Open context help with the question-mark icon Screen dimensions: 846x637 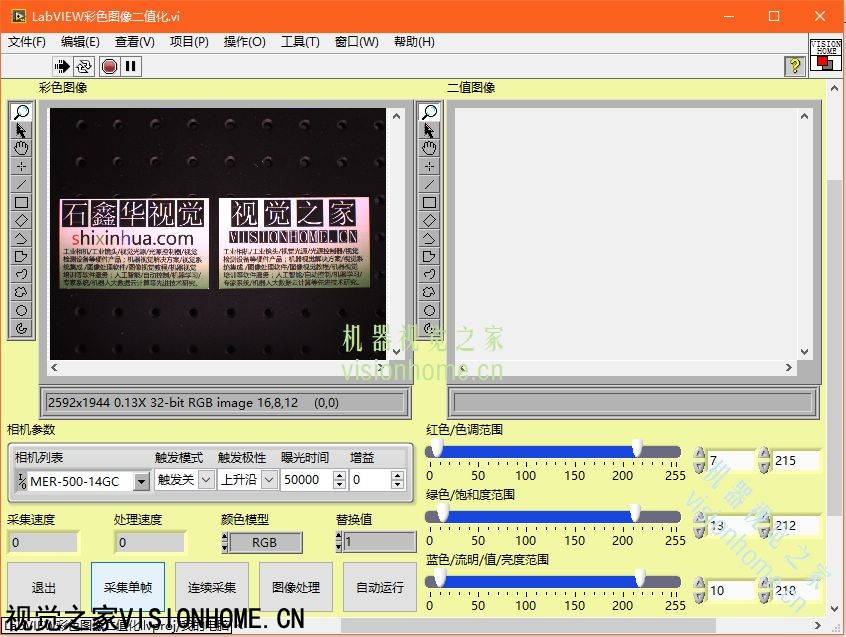pos(794,66)
